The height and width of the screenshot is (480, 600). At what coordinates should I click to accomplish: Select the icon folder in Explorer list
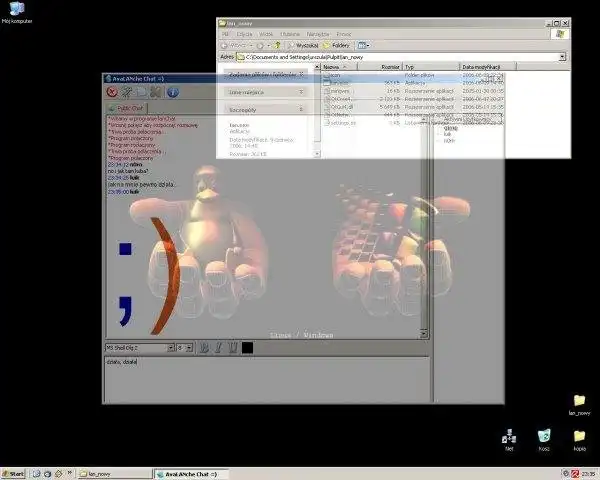pos(331,75)
